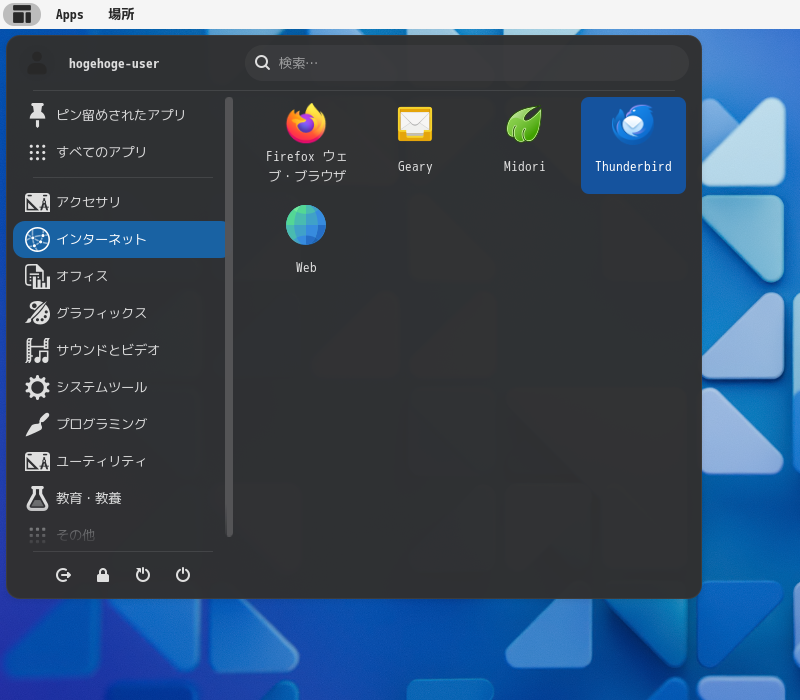Open the グラフィックス category

click(100, 313)
